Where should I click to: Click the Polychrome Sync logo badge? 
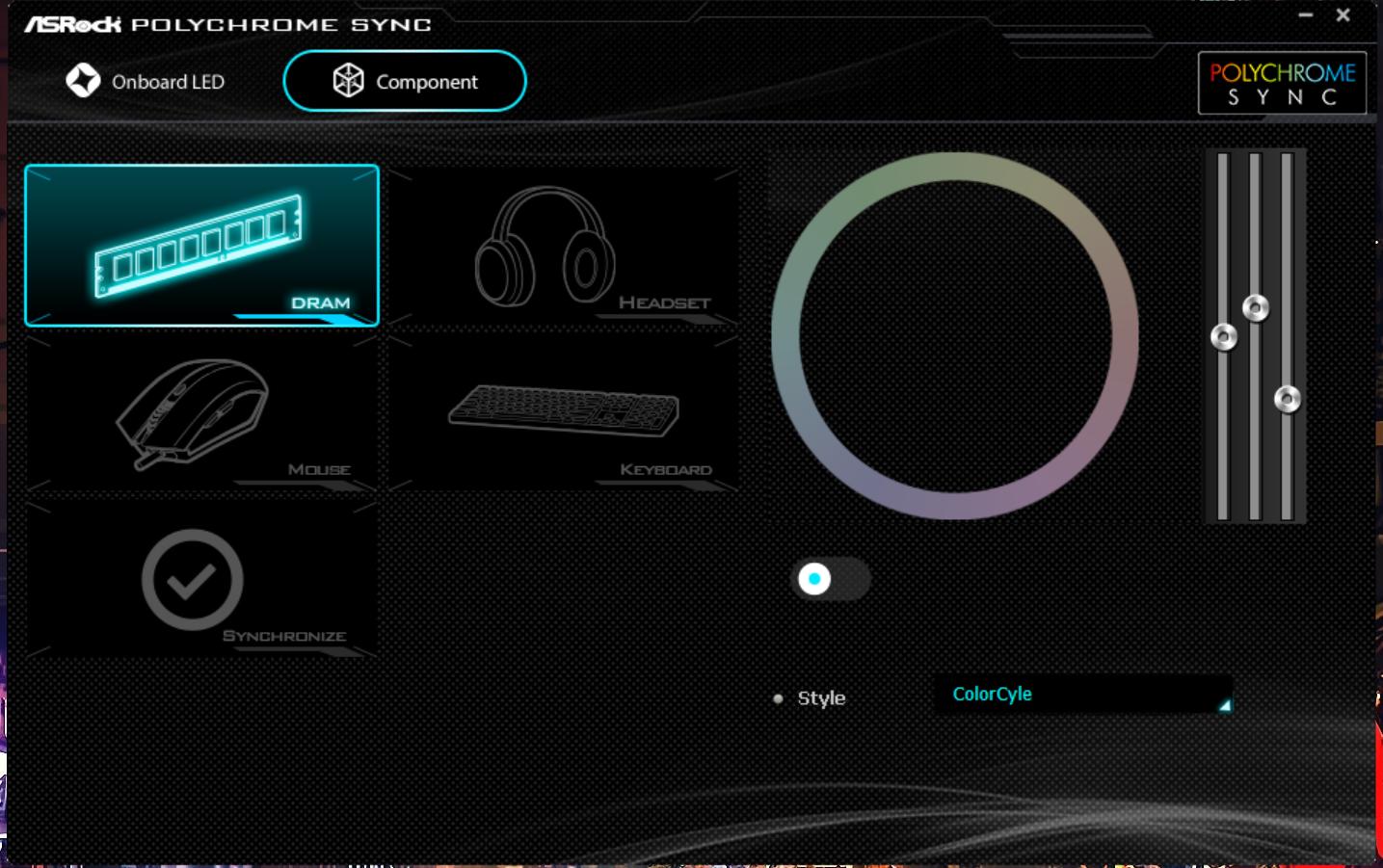click(1282, 84)
